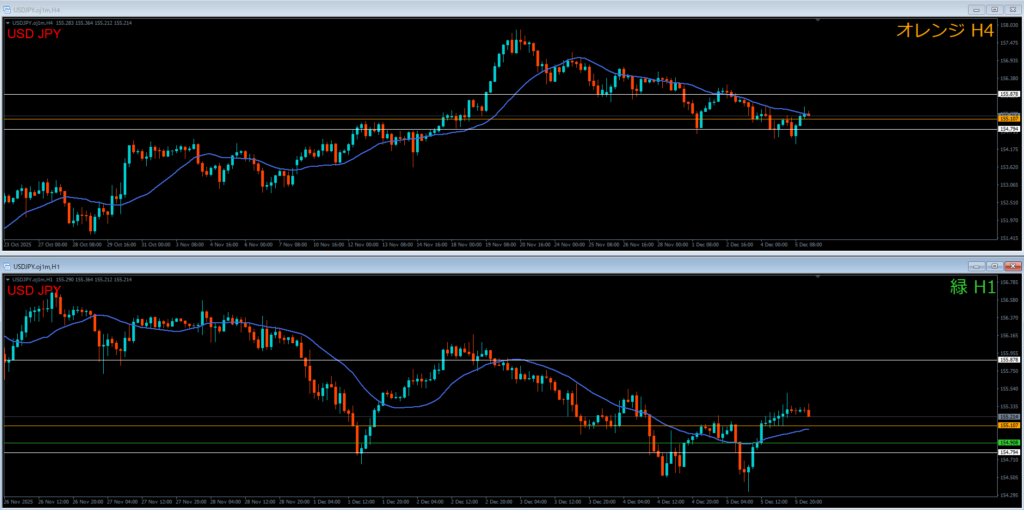Click the H1 chart window's title bar icon
Viewport: 1024px width, 510px height.
(7, 266)
